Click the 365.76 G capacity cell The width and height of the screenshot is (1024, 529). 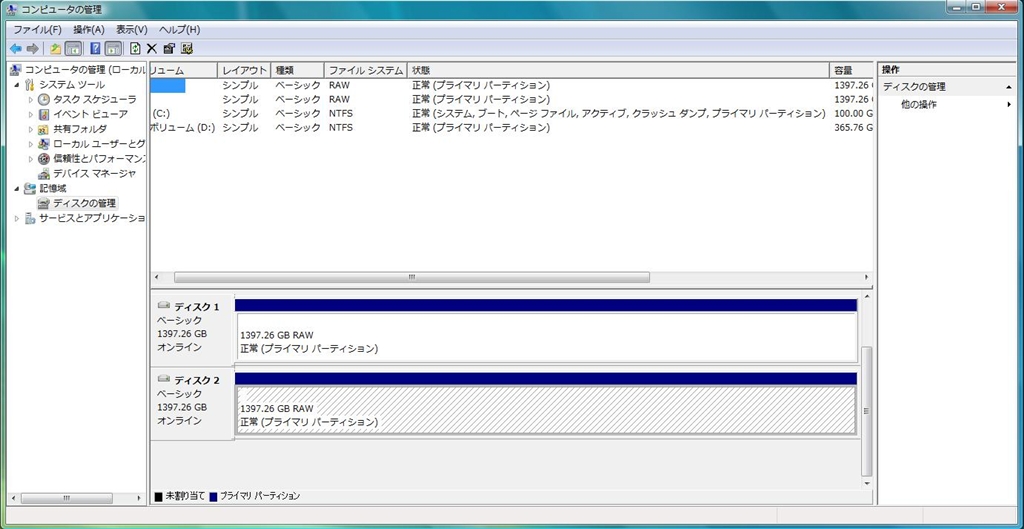(854, 128)
